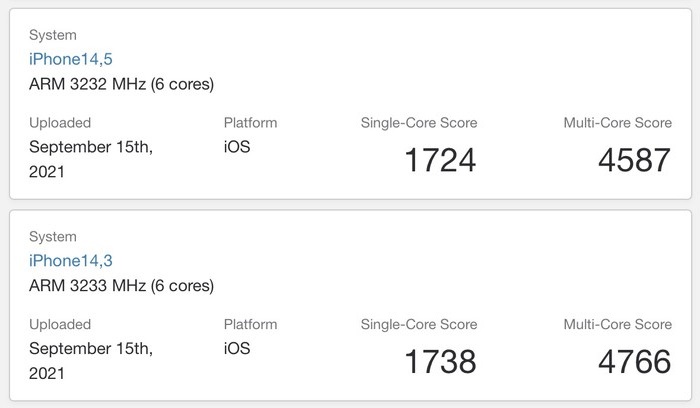This screenshot has height=408, width=700.
Task: Click the iOS platform value for iPhone14,3
Action: (x=237, y=349)
